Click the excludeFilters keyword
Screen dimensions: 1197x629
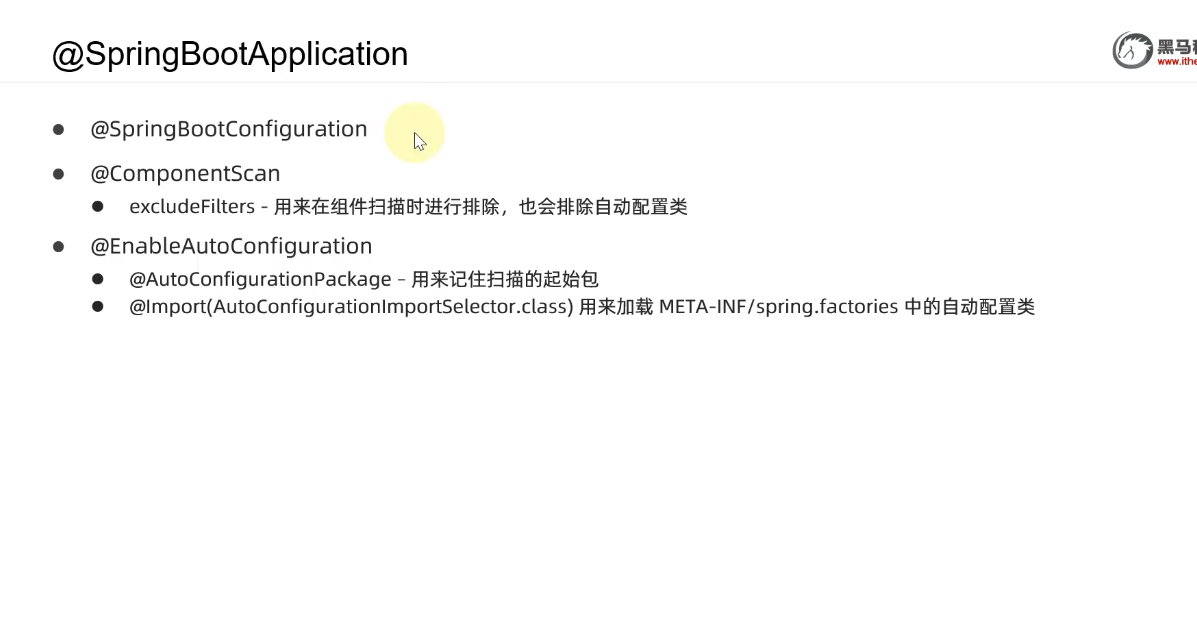click(x=192, y=207)
